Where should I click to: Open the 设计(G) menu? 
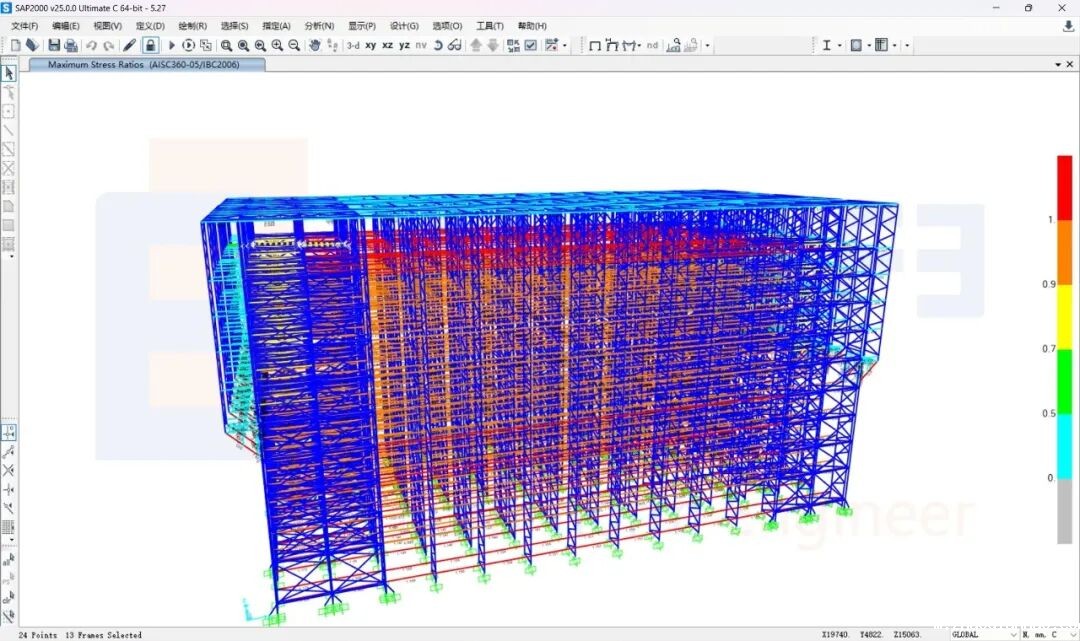(x=404, y=26)
